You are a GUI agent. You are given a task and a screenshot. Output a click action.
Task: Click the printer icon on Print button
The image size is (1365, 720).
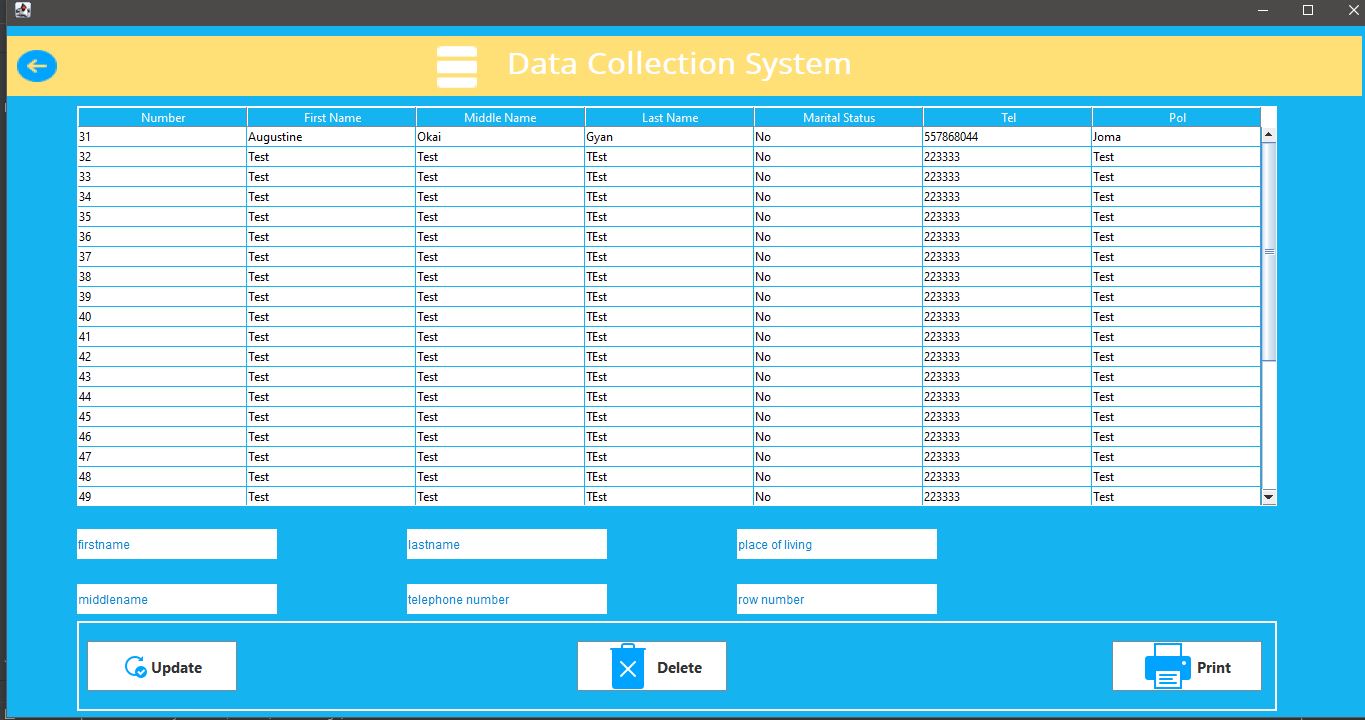pos(1167,666)
